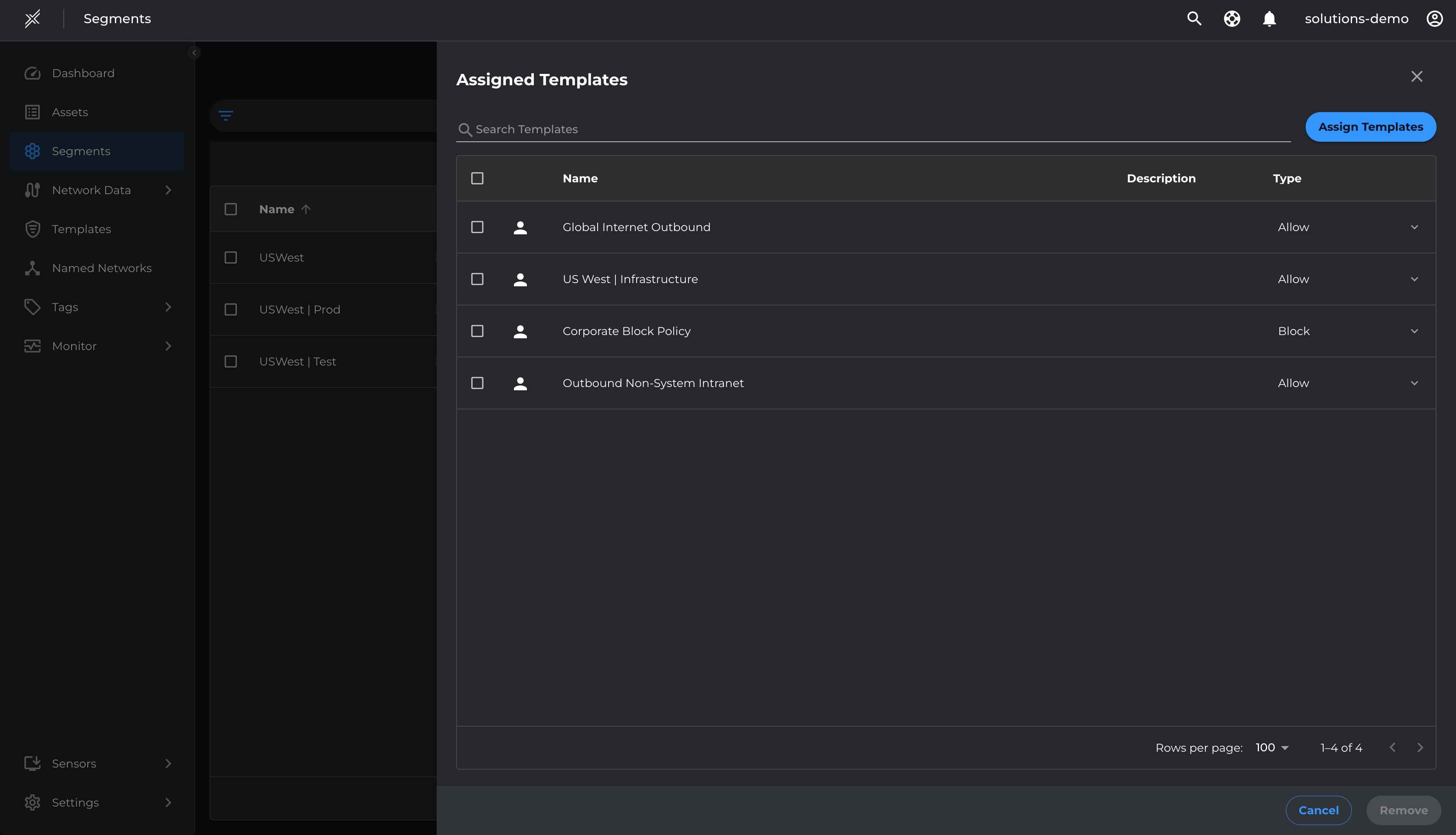Click the app logo in top left

pyautogui.click(x=32, y=18)
